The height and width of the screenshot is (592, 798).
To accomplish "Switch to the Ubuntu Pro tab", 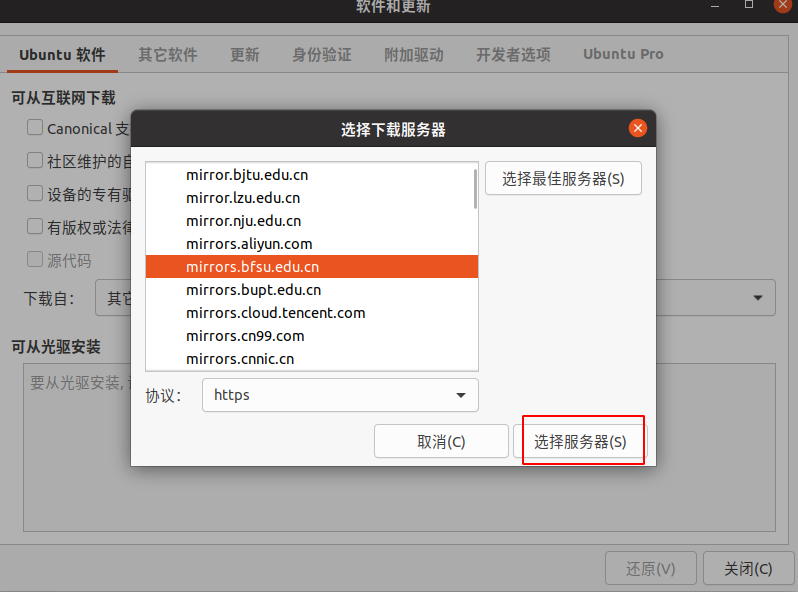I will 623,54.
